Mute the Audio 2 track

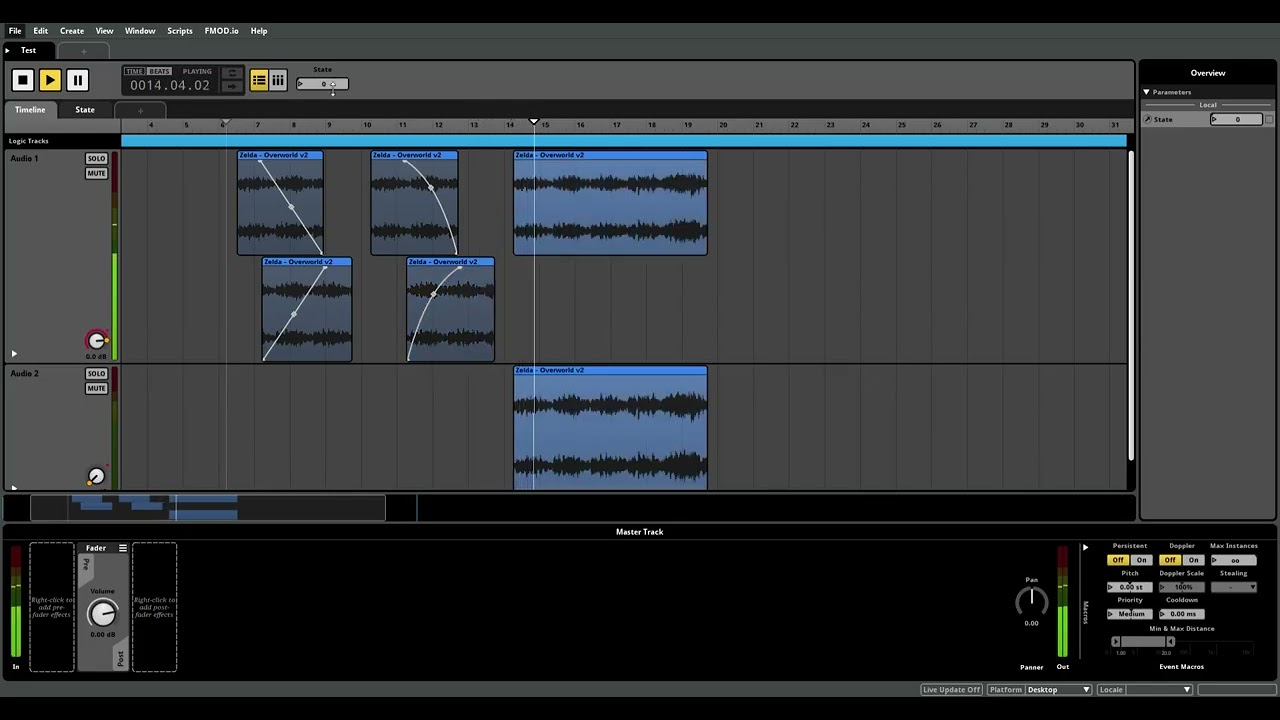(96, 388)
